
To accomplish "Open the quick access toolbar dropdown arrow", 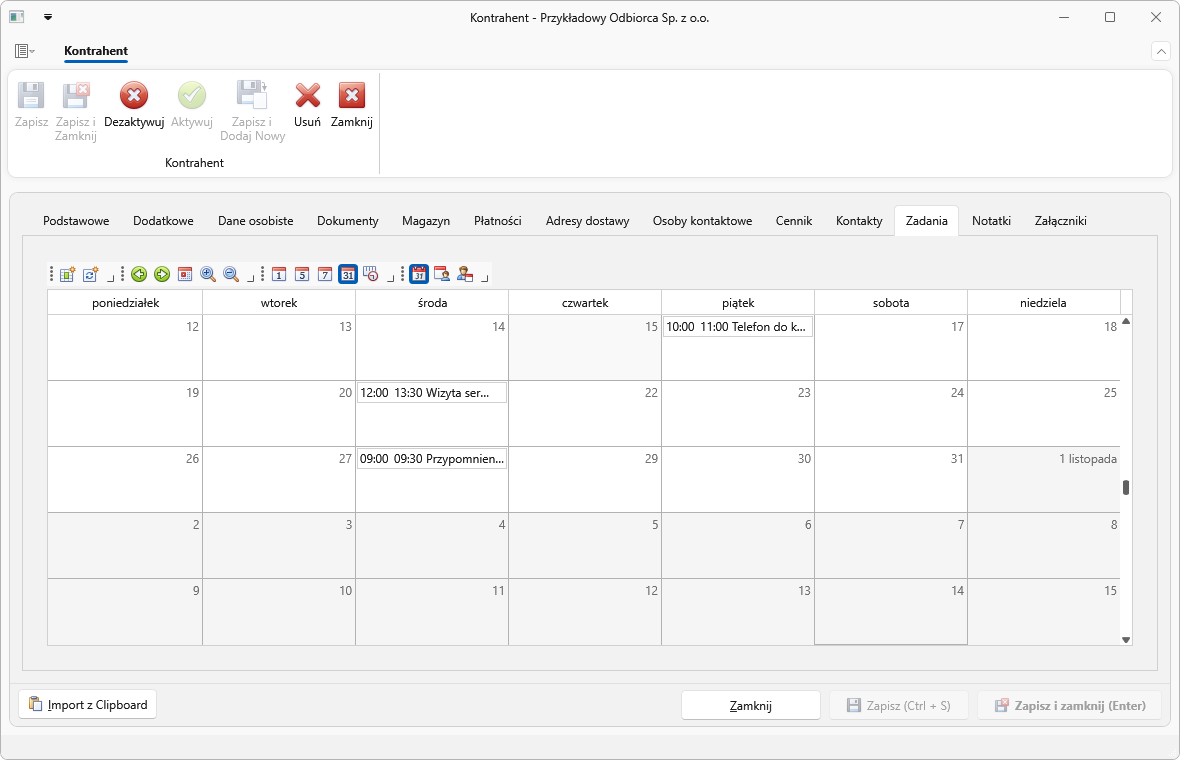I will click(48, 17).
